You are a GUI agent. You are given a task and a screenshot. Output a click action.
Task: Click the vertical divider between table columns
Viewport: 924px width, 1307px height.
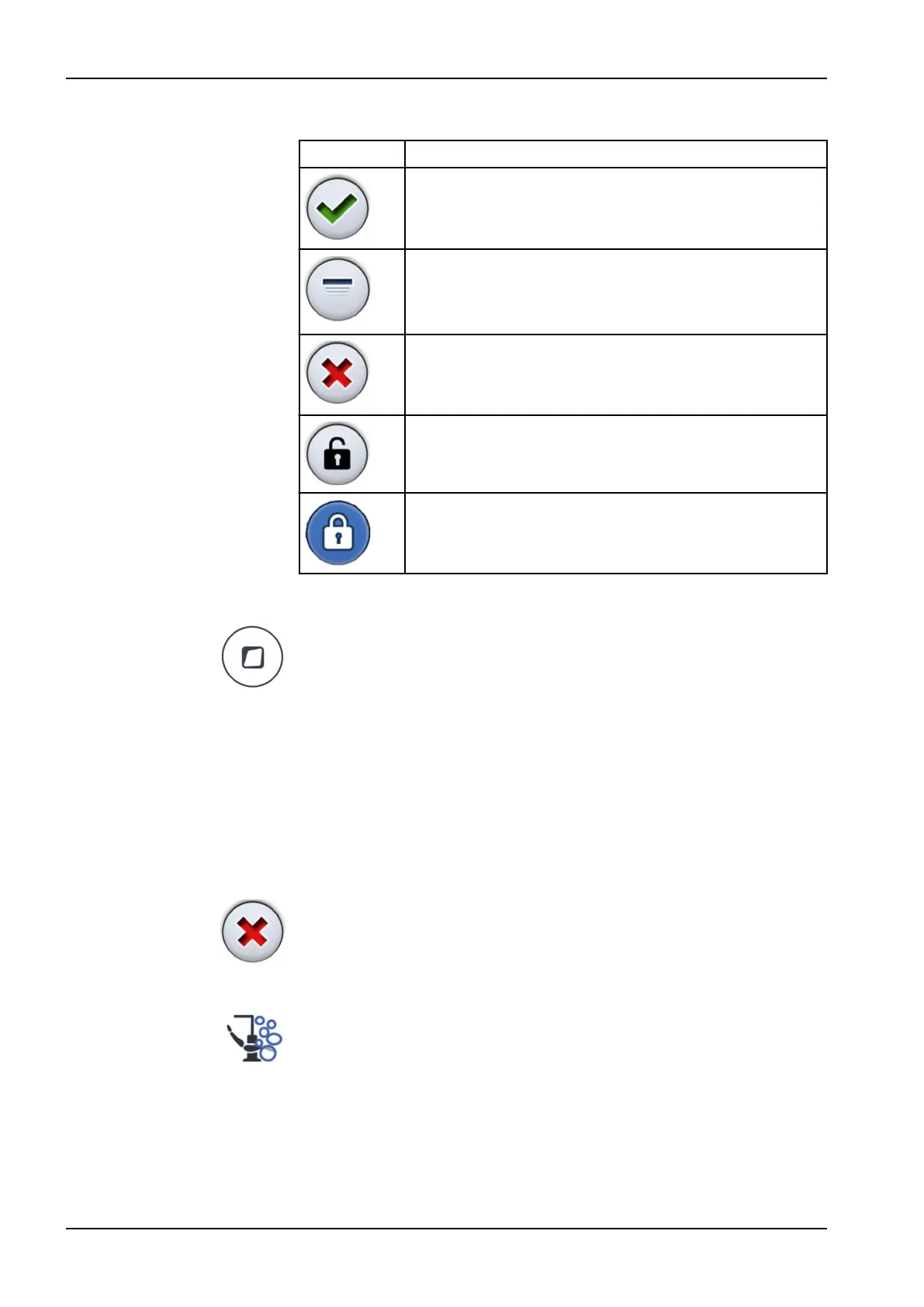pos(405,357)
